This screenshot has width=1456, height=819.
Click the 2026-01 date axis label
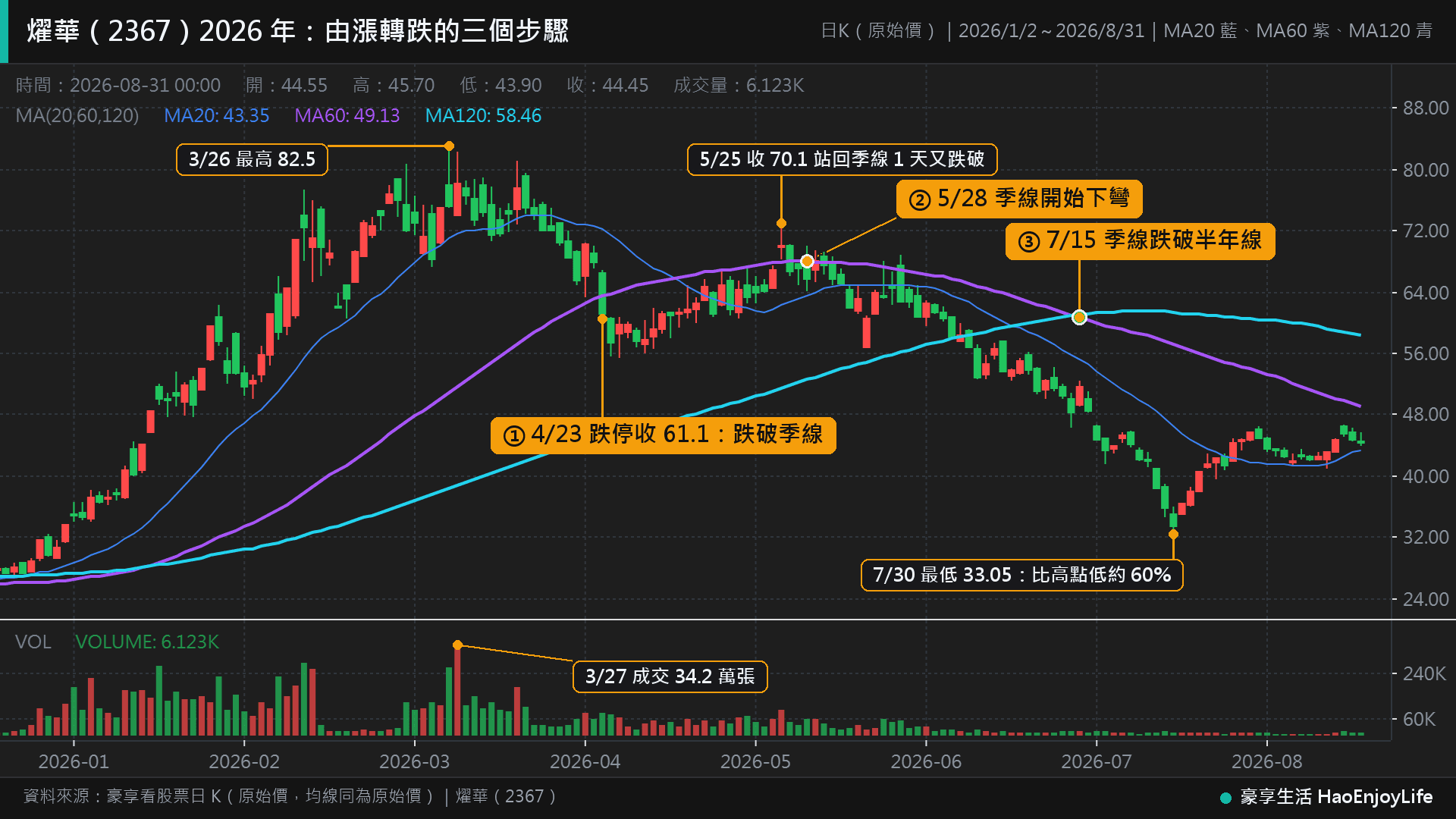coord(74,761)
